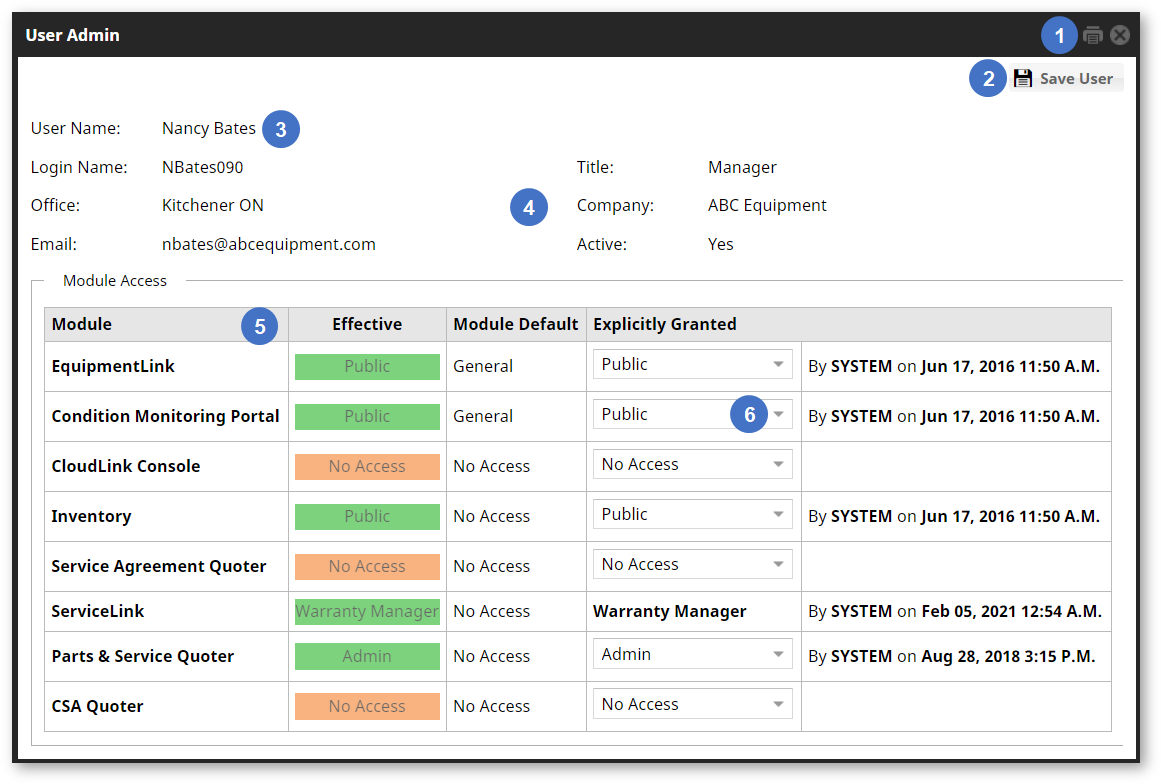Select the CSA Quoter module name
Viewport: 1161px width, 784px height.
coord(97,706)
